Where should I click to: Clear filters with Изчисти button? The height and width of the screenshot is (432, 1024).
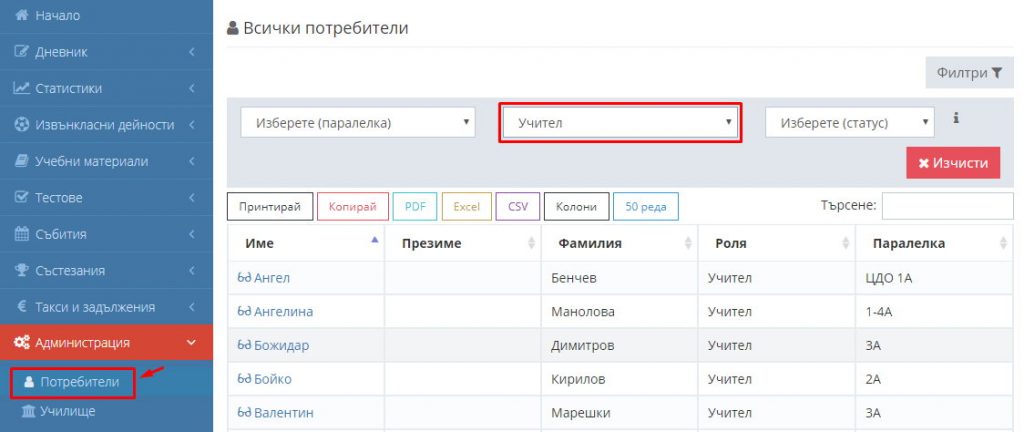click(953, 162)
